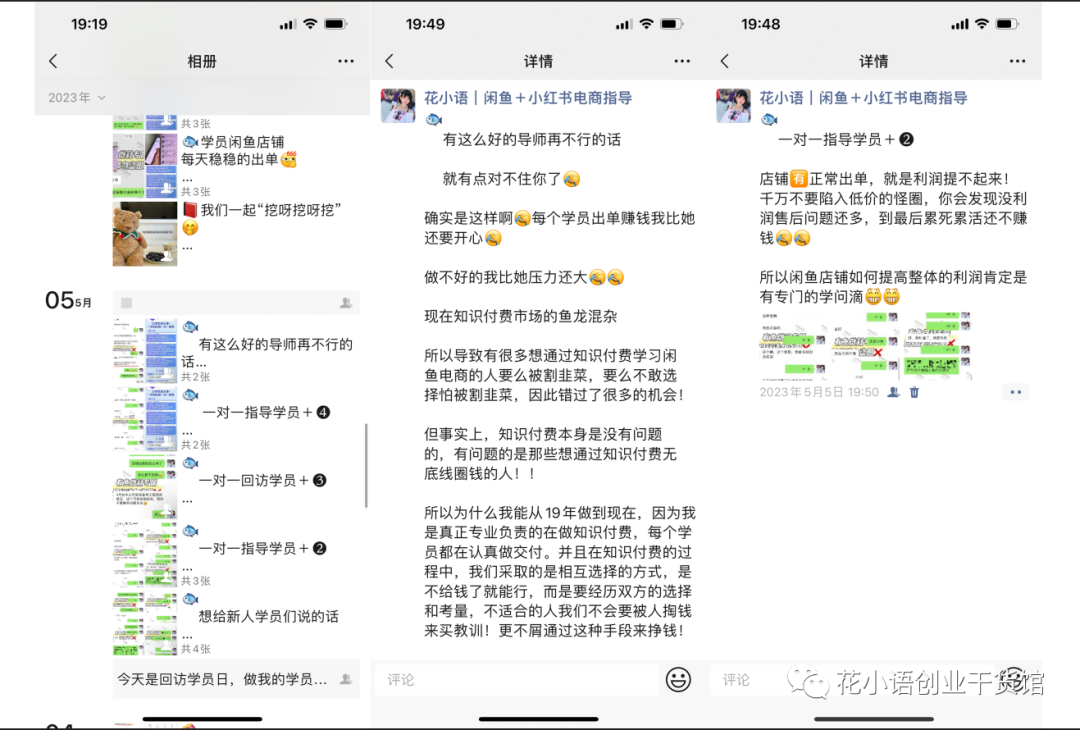Open the row 今天是回访学员日，做我的学员…

236,680
